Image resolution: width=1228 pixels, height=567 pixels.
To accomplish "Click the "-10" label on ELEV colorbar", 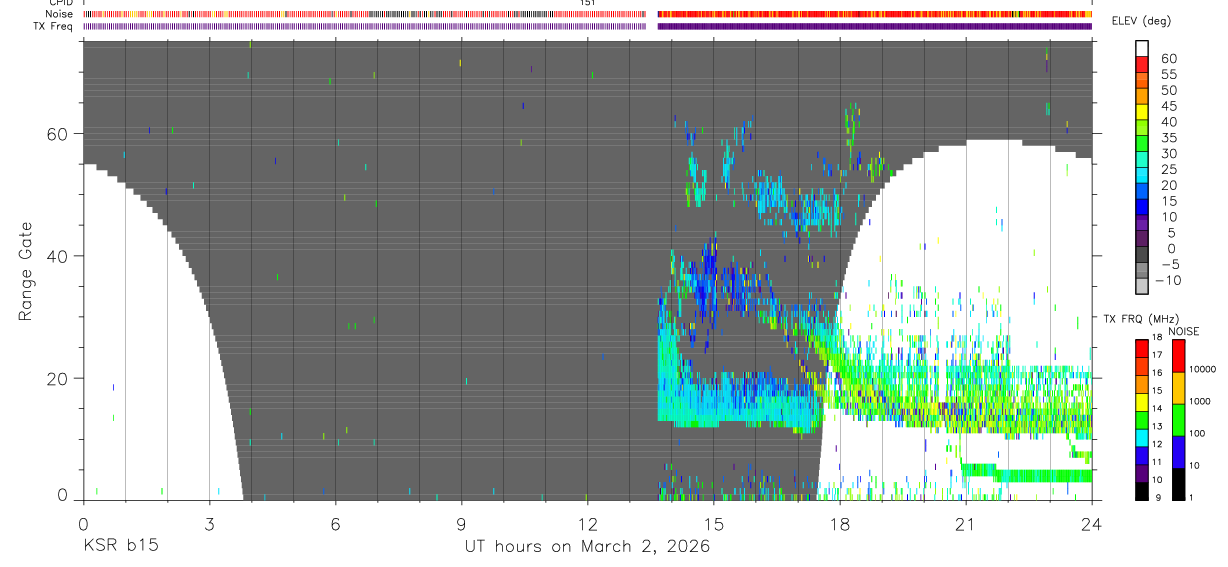I will click(1167, 280).
